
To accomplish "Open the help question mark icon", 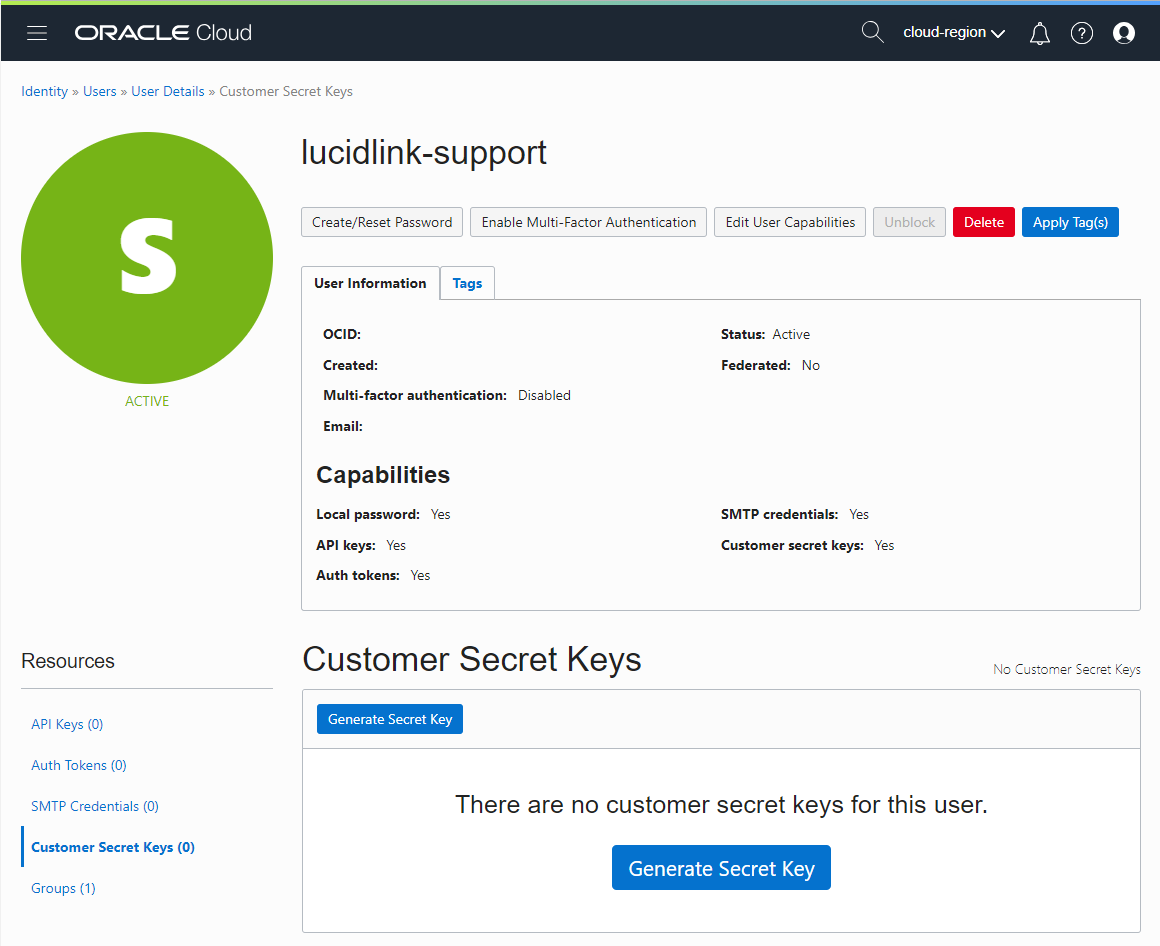I will (x=1082, y=33).
